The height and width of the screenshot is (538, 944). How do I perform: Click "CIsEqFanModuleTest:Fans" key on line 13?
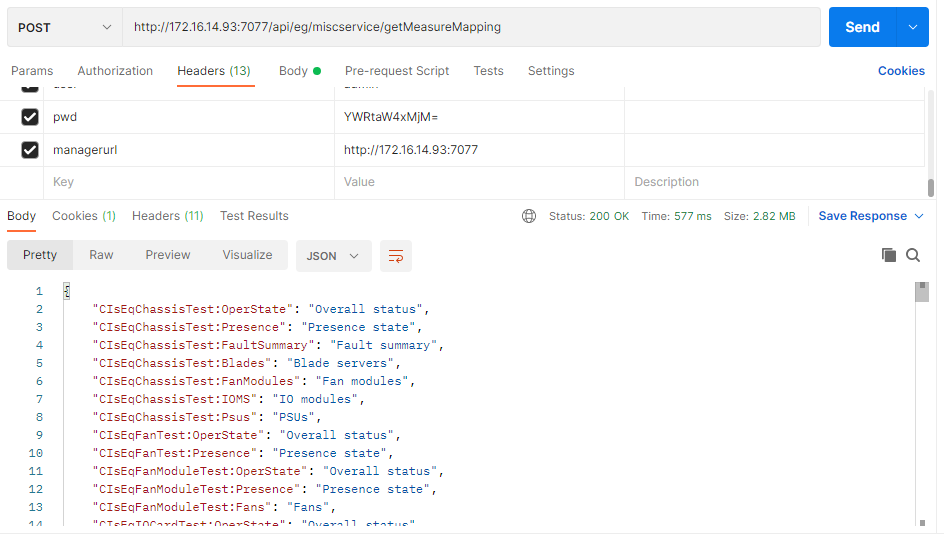point(182,507)
